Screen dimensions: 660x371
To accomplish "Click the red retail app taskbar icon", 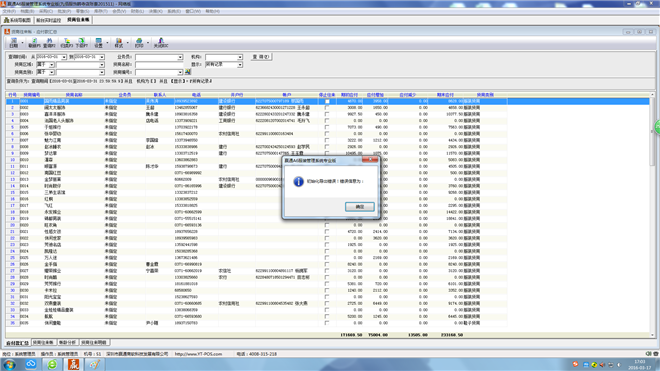I will (x=74, y=364).
